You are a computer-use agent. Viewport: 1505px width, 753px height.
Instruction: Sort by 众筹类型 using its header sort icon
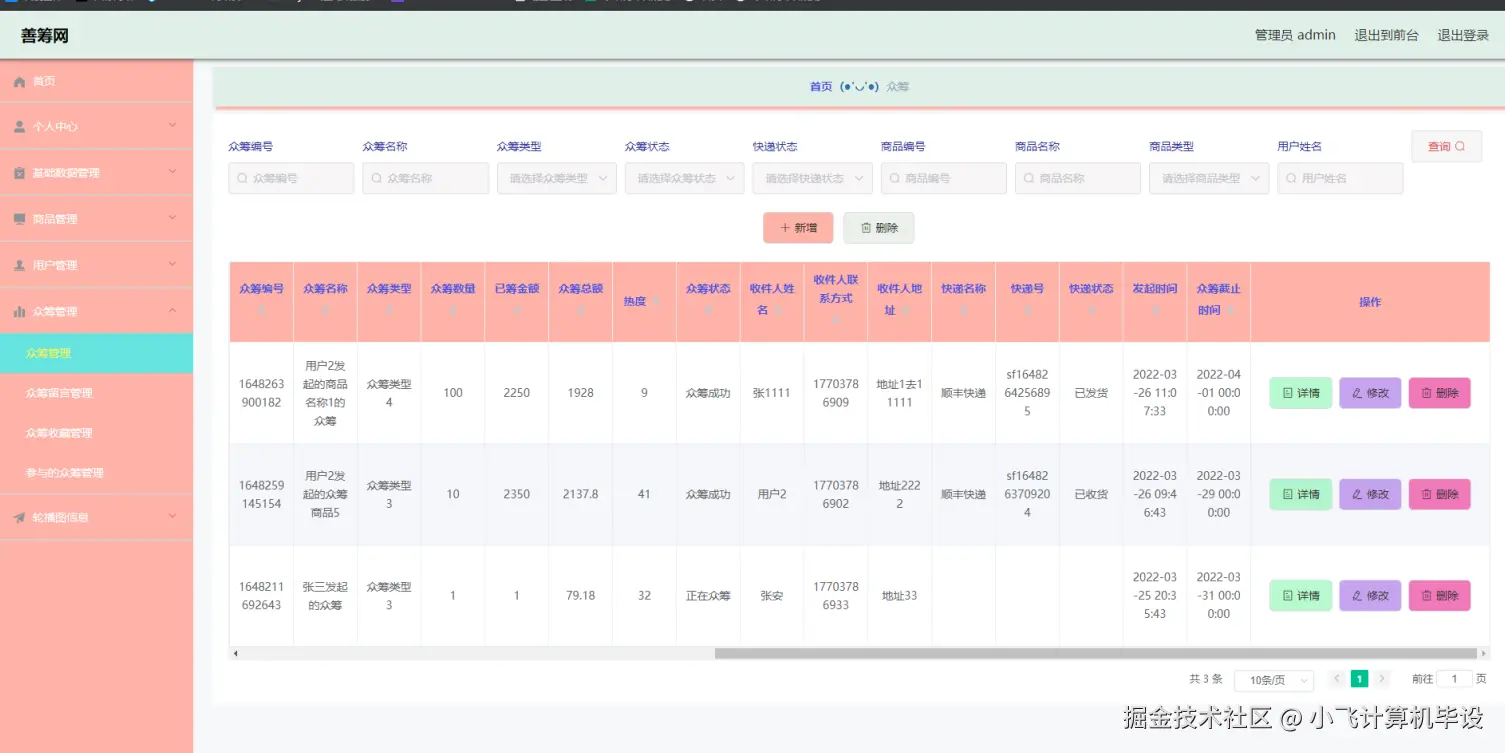pyautogui.click(x=389, y=311)
